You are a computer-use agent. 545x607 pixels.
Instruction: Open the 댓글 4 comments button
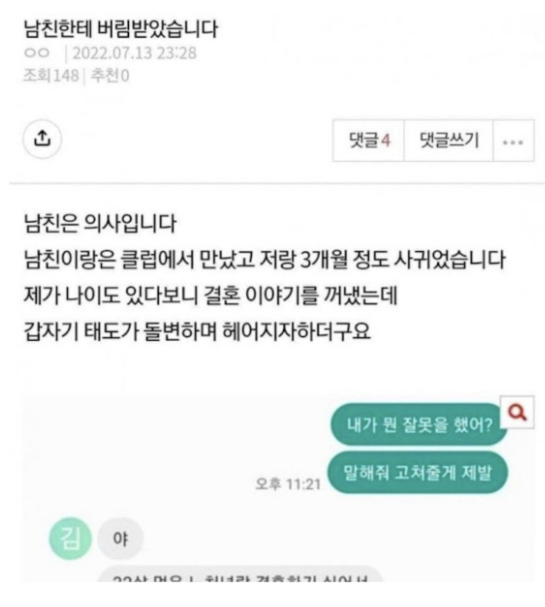(x=368, y=140)
